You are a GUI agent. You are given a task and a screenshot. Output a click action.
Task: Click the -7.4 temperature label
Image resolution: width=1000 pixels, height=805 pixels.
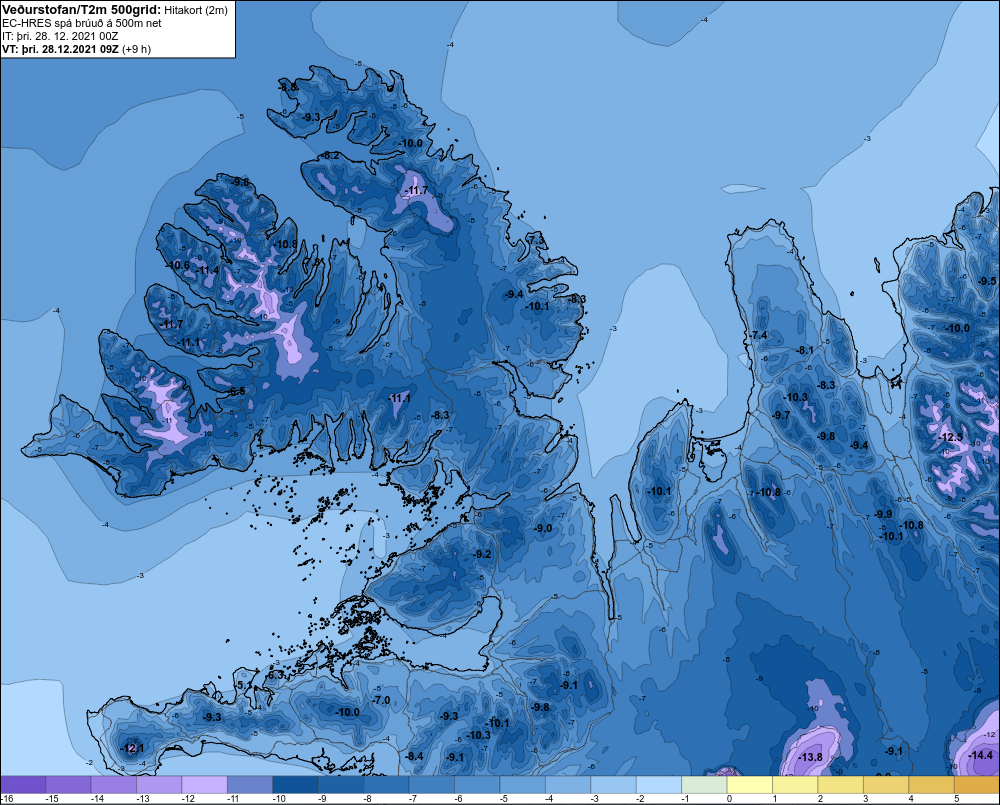pos(759,335)
